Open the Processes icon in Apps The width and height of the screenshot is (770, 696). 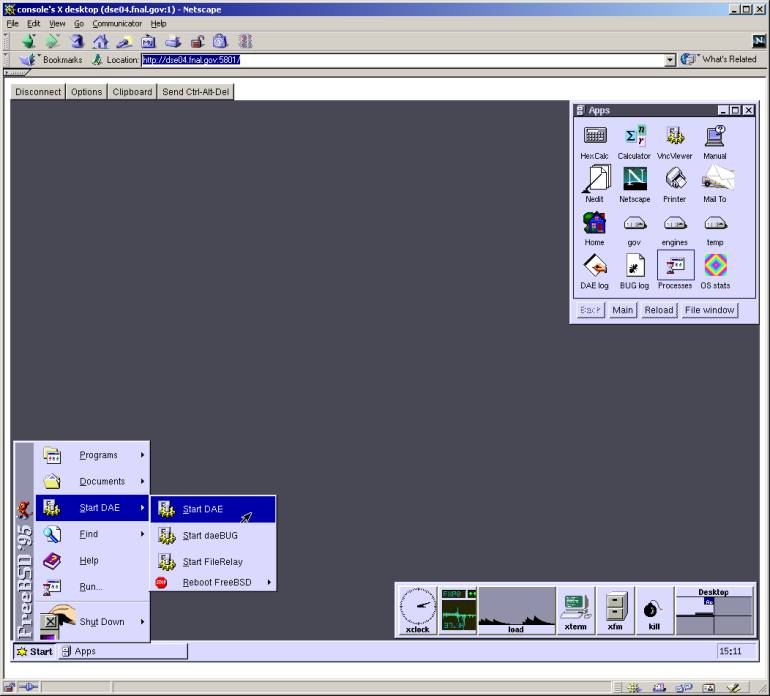pyautogui.click(x=675, y=271)
